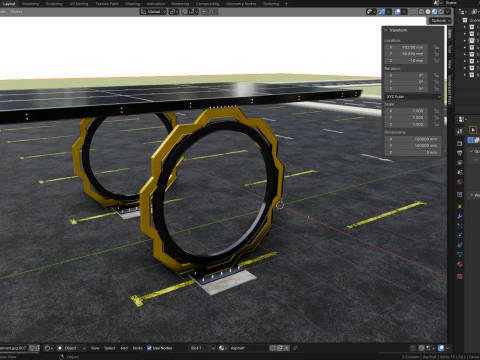Image resolution: width=480 pixels, height=360 pixels.
Task: Edit Dimensions X value field
Action: click(413, 139)
